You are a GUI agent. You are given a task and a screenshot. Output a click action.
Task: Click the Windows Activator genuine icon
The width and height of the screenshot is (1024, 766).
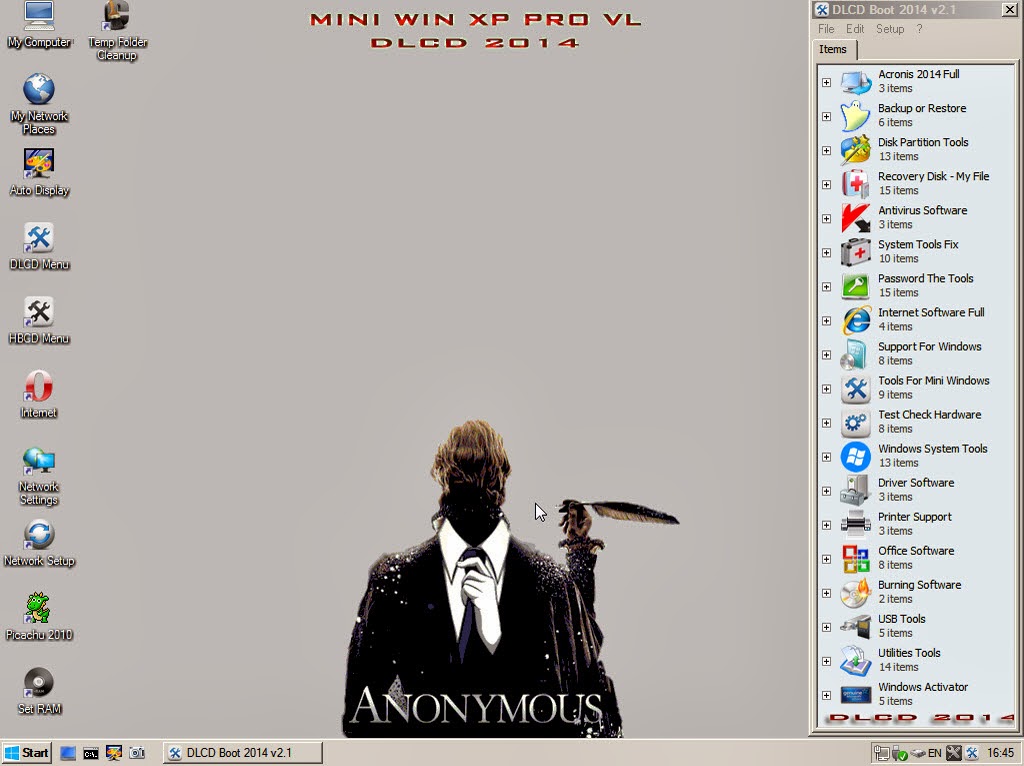point(856,694)
